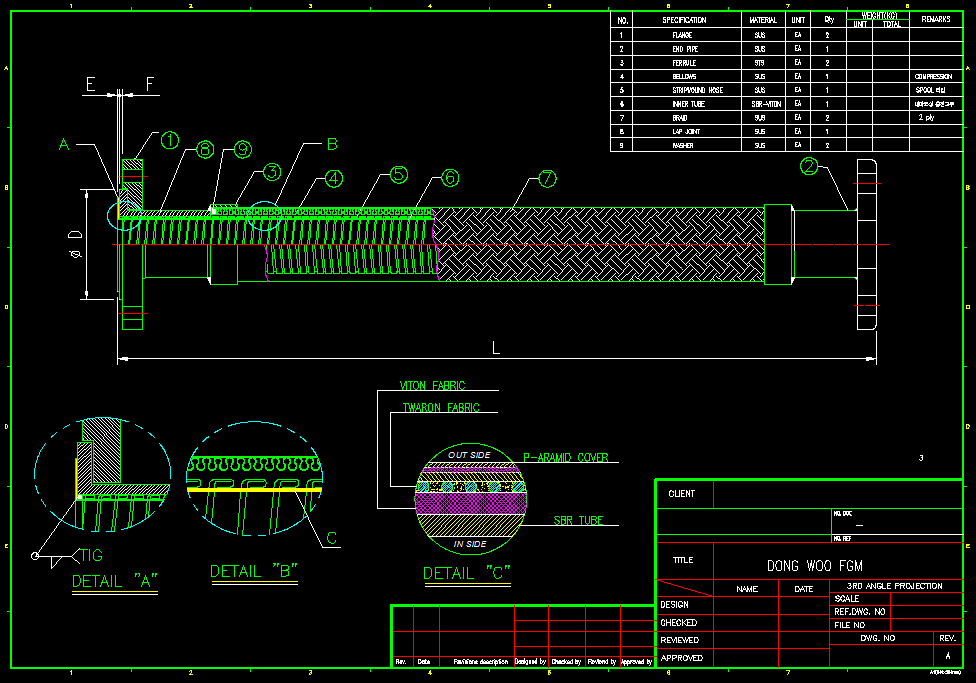The height and width of the screenshot is (683, 976).
Task: Pick balloon callout number 6
Action: (450, 178)
